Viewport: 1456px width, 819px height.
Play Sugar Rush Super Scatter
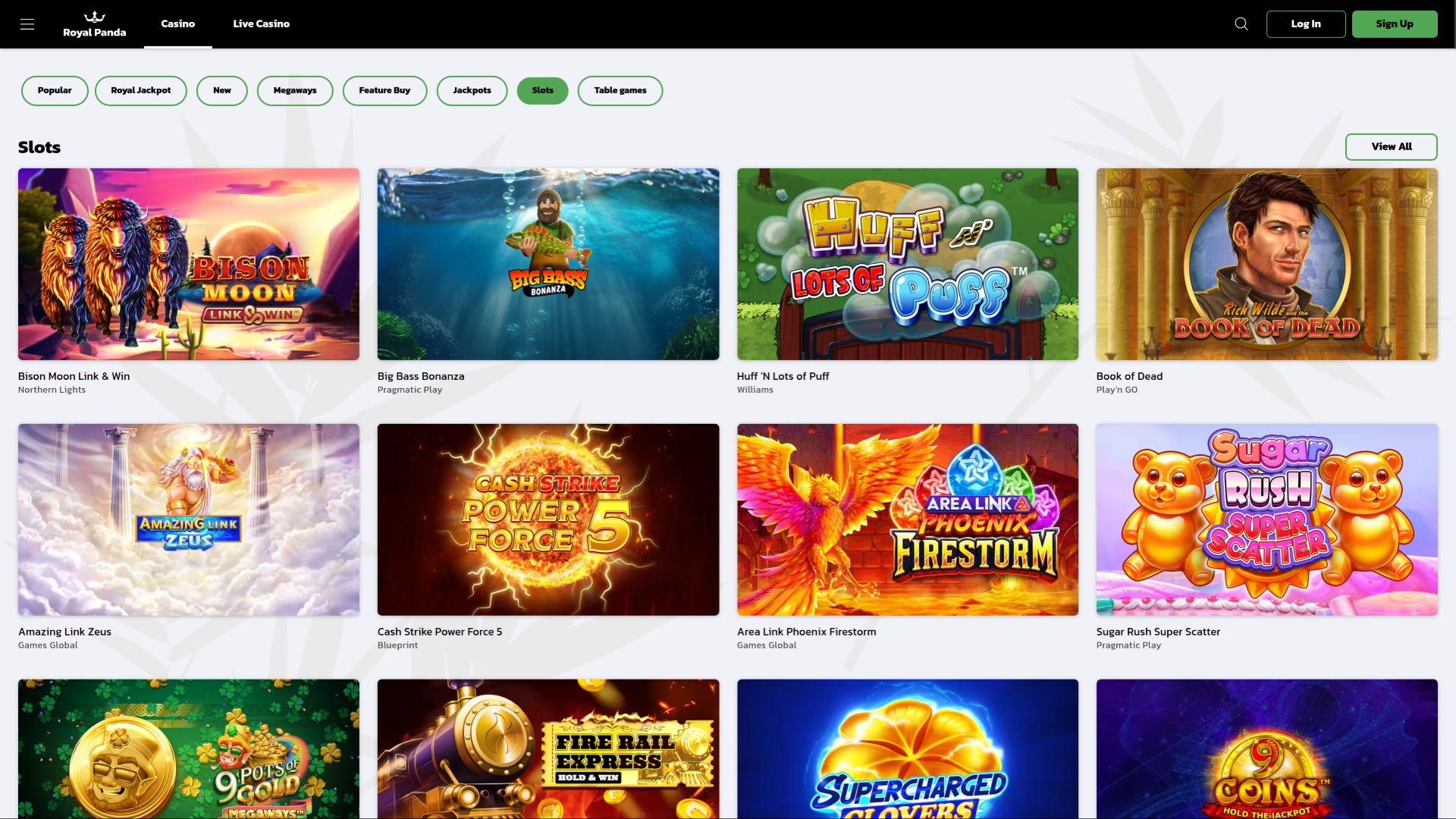1266,519
